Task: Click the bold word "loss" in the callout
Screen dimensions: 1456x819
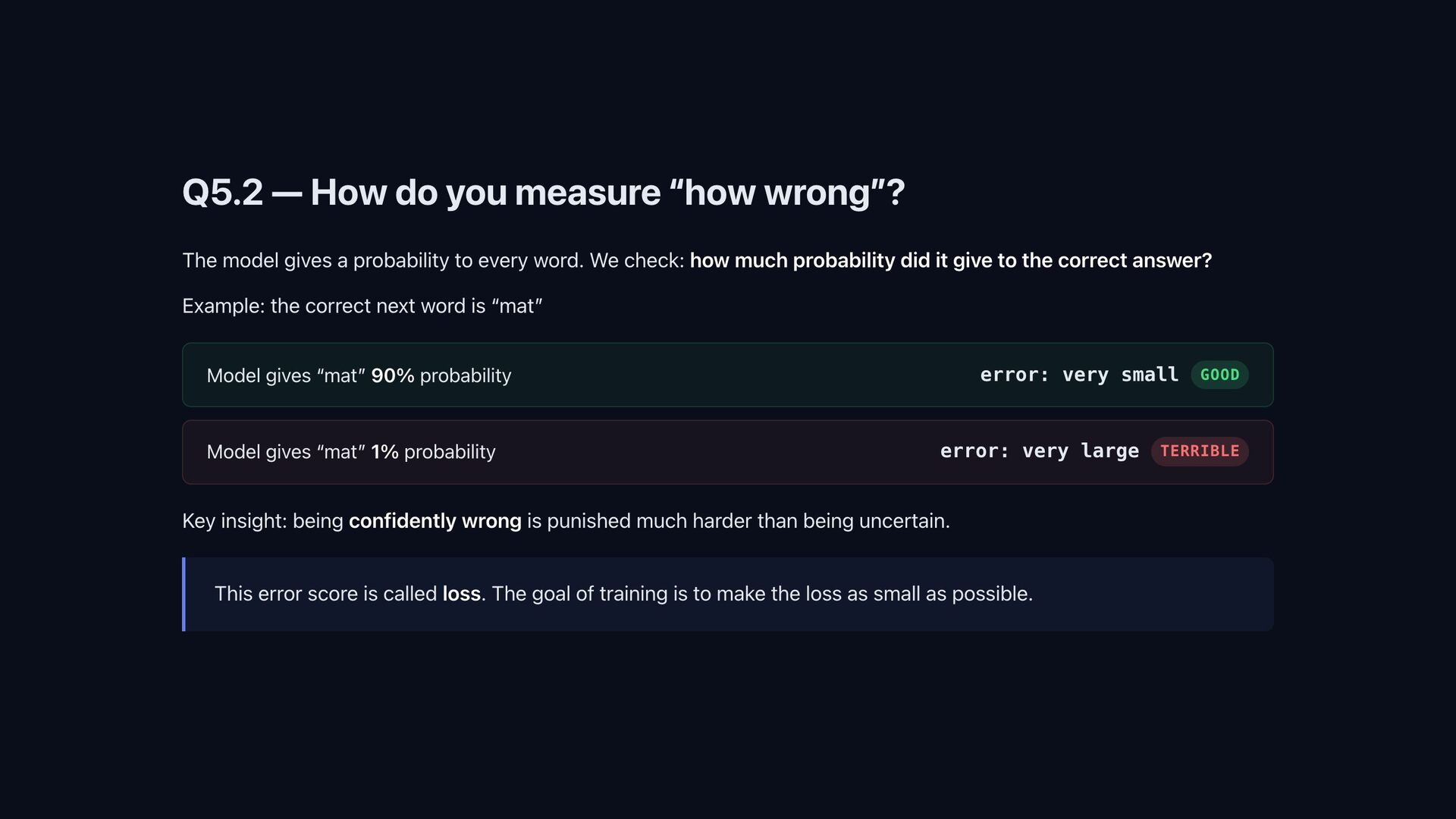Action: [461, 594]
